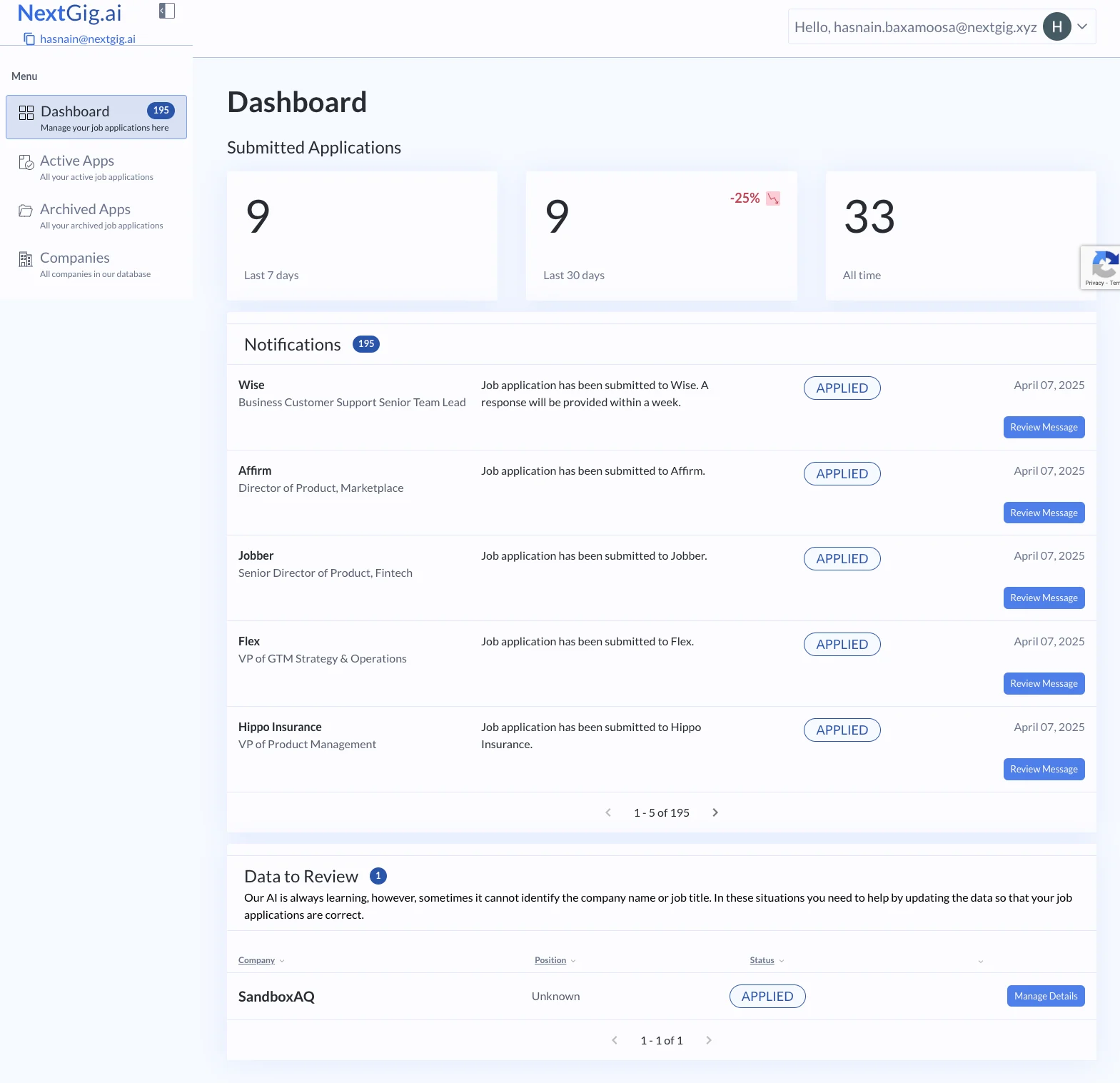The image size is (1120, 1083).
Task: Click the Position column header
Action: click(550, 960)
